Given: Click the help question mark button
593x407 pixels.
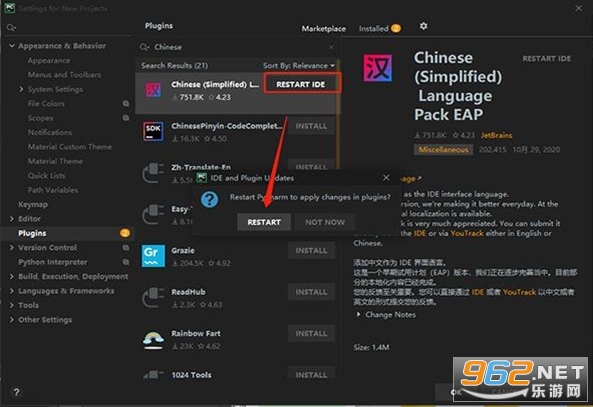Looking at the screenshot, I should pos(16,392).
